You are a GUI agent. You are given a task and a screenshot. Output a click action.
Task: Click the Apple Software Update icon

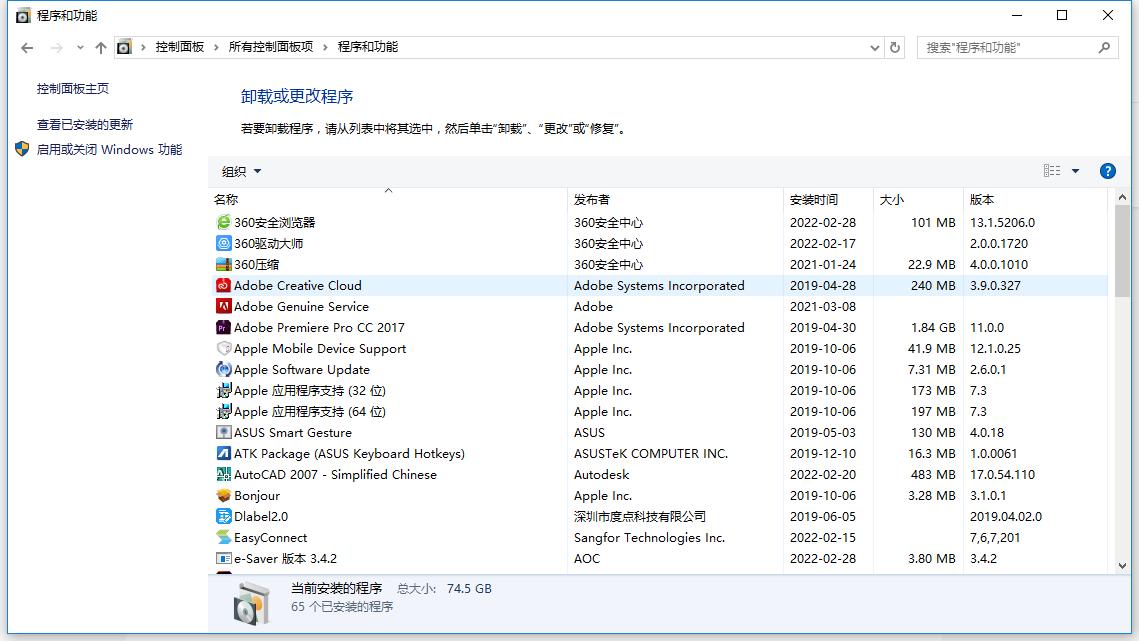tap(223, 369)
